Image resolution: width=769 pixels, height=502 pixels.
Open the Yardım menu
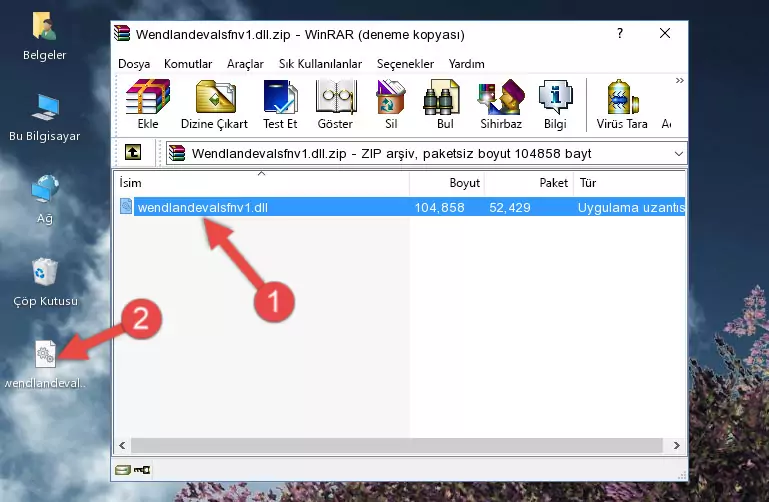click(466, 64)
